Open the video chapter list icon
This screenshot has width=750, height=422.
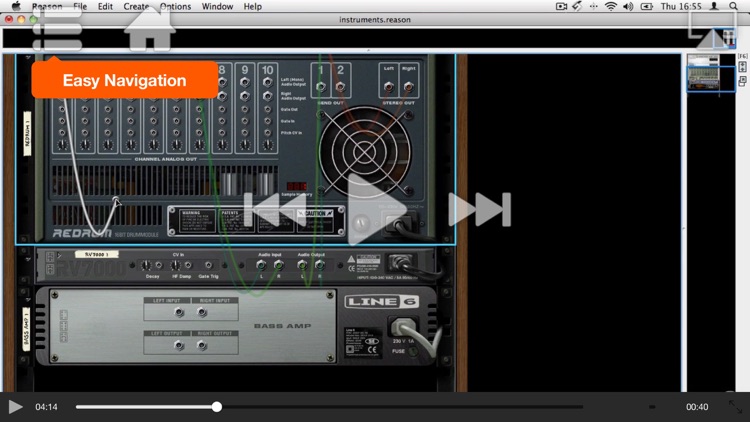pos(57,30)
